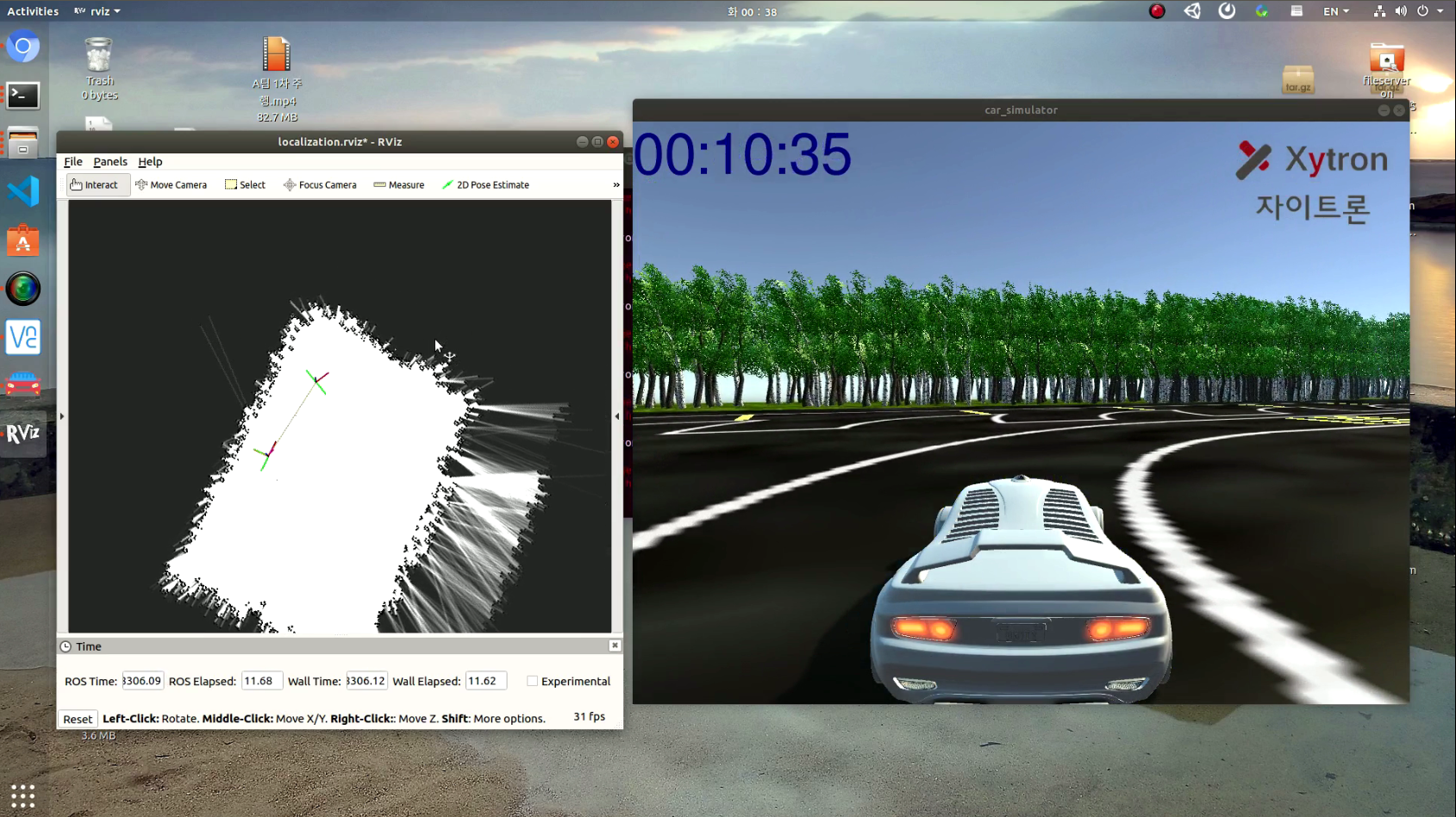Select the Trash desktop icon
The height and width of the screenshot is (817, 1456).
click(99, 69)
